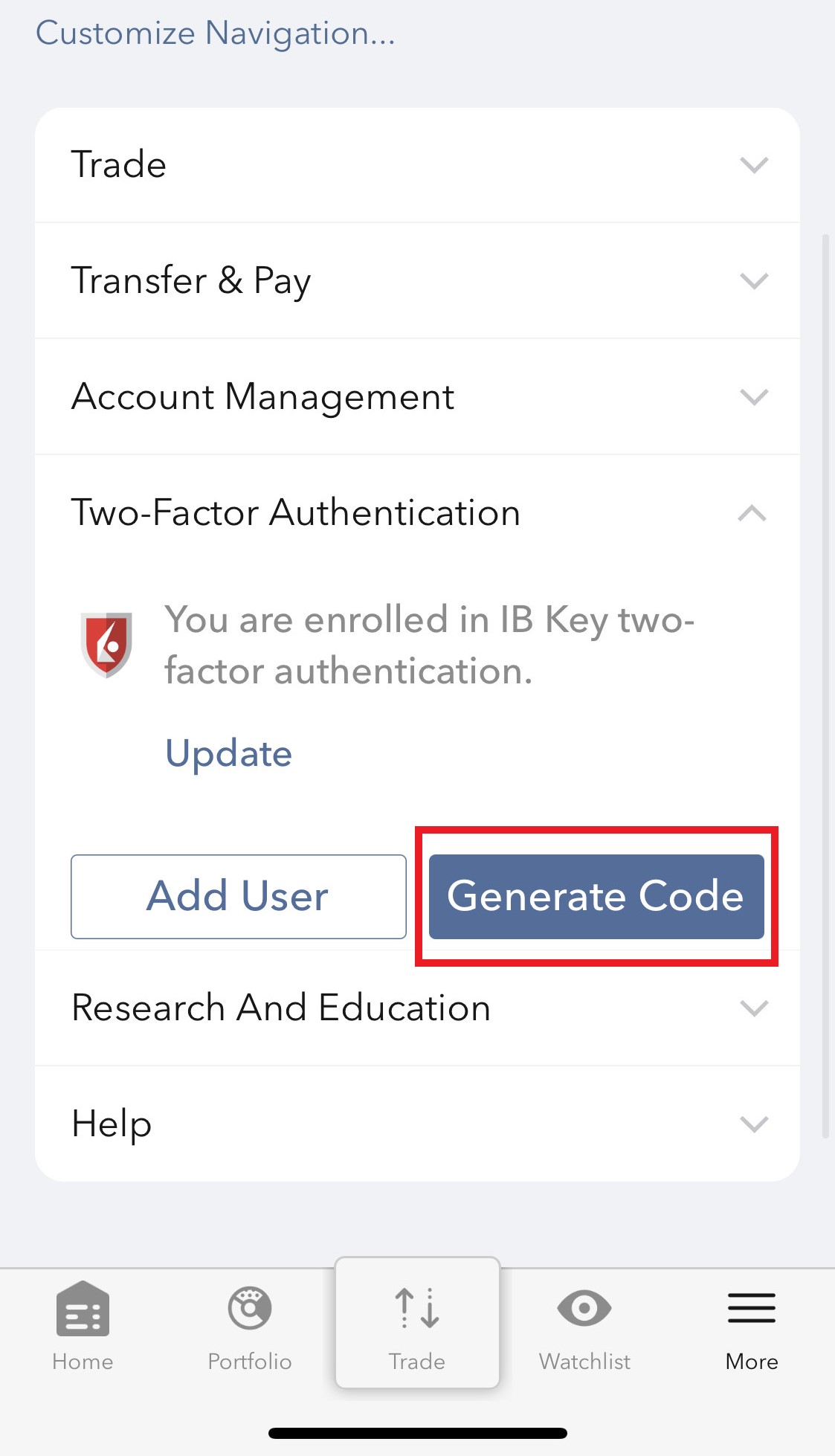Expand the Account Management chevron
This screenshot has width=835, height=1456.
point(754,397)
